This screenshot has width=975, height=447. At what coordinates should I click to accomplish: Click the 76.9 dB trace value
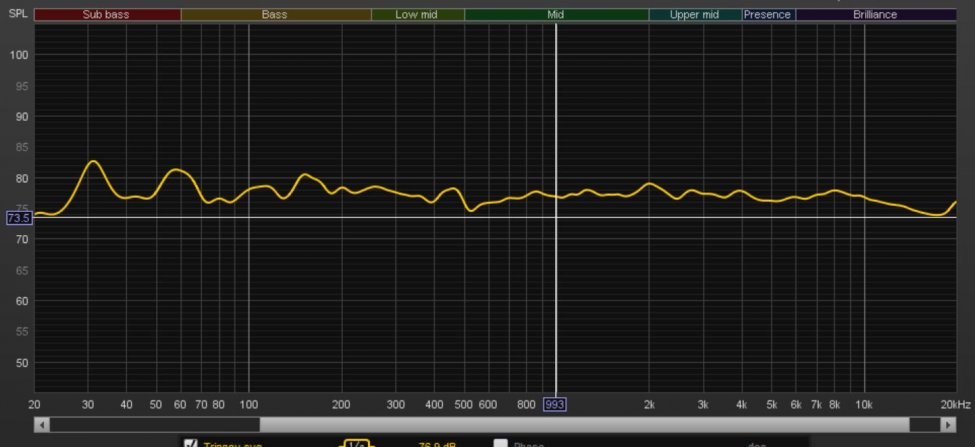(x=436, y=443)
